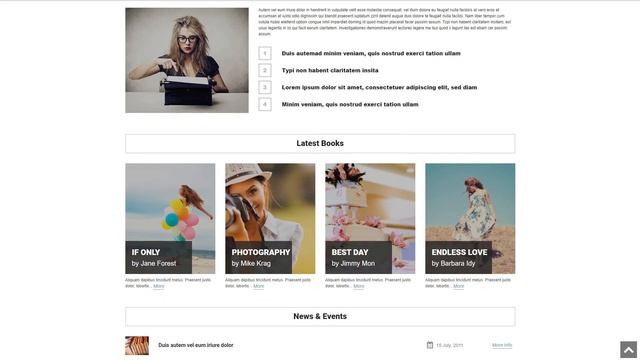Click the description text under Photography

268,283
